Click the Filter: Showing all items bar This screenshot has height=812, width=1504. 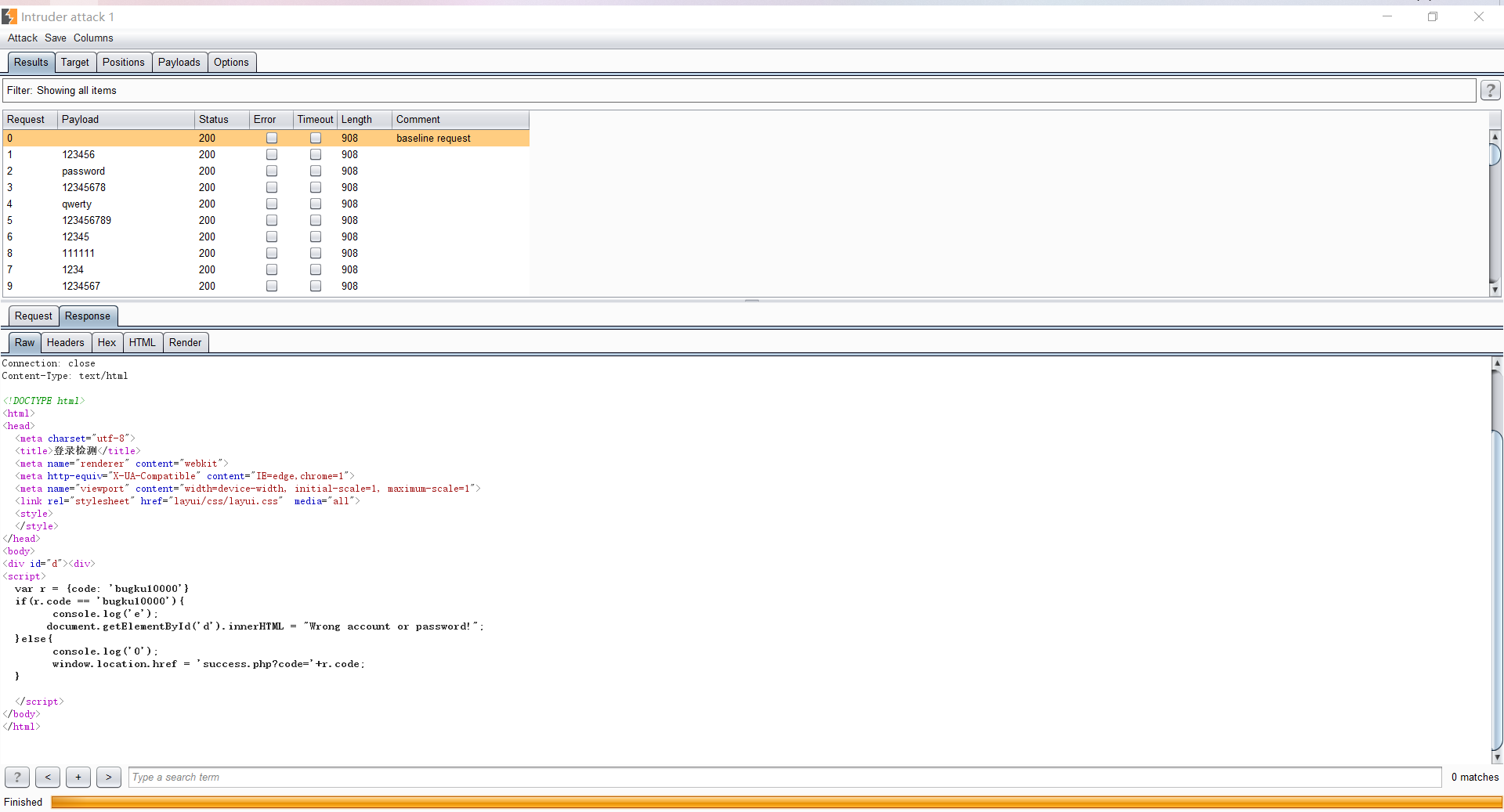coord(739,91)
